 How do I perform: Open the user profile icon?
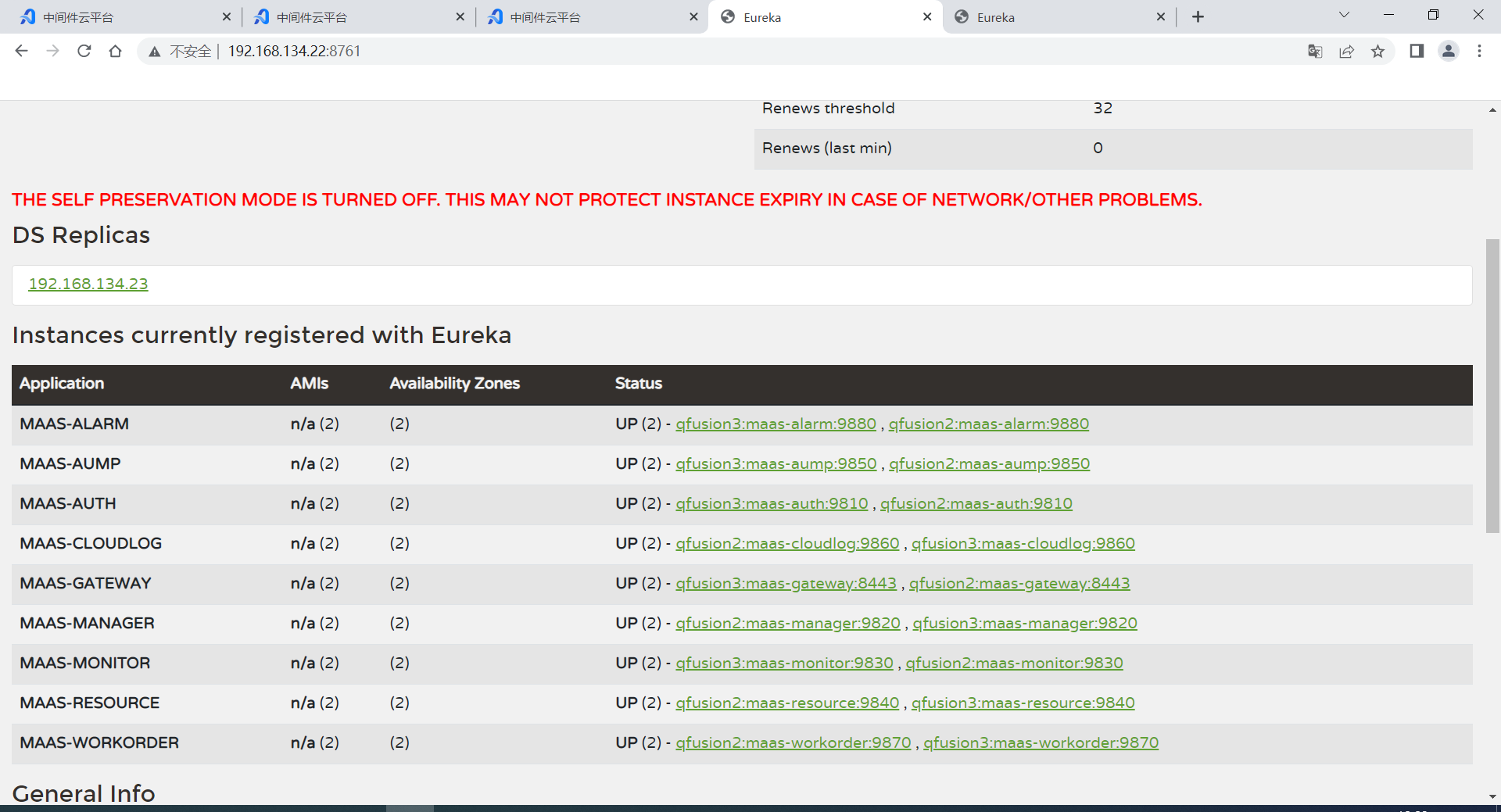pos(1449,51)
